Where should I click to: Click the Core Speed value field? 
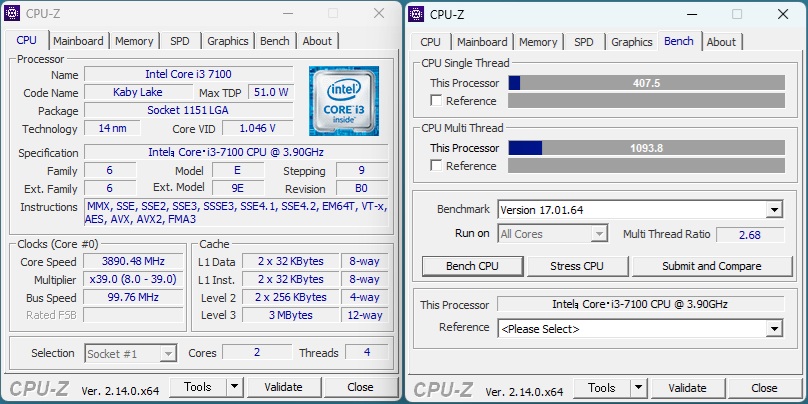click(133, 261)
